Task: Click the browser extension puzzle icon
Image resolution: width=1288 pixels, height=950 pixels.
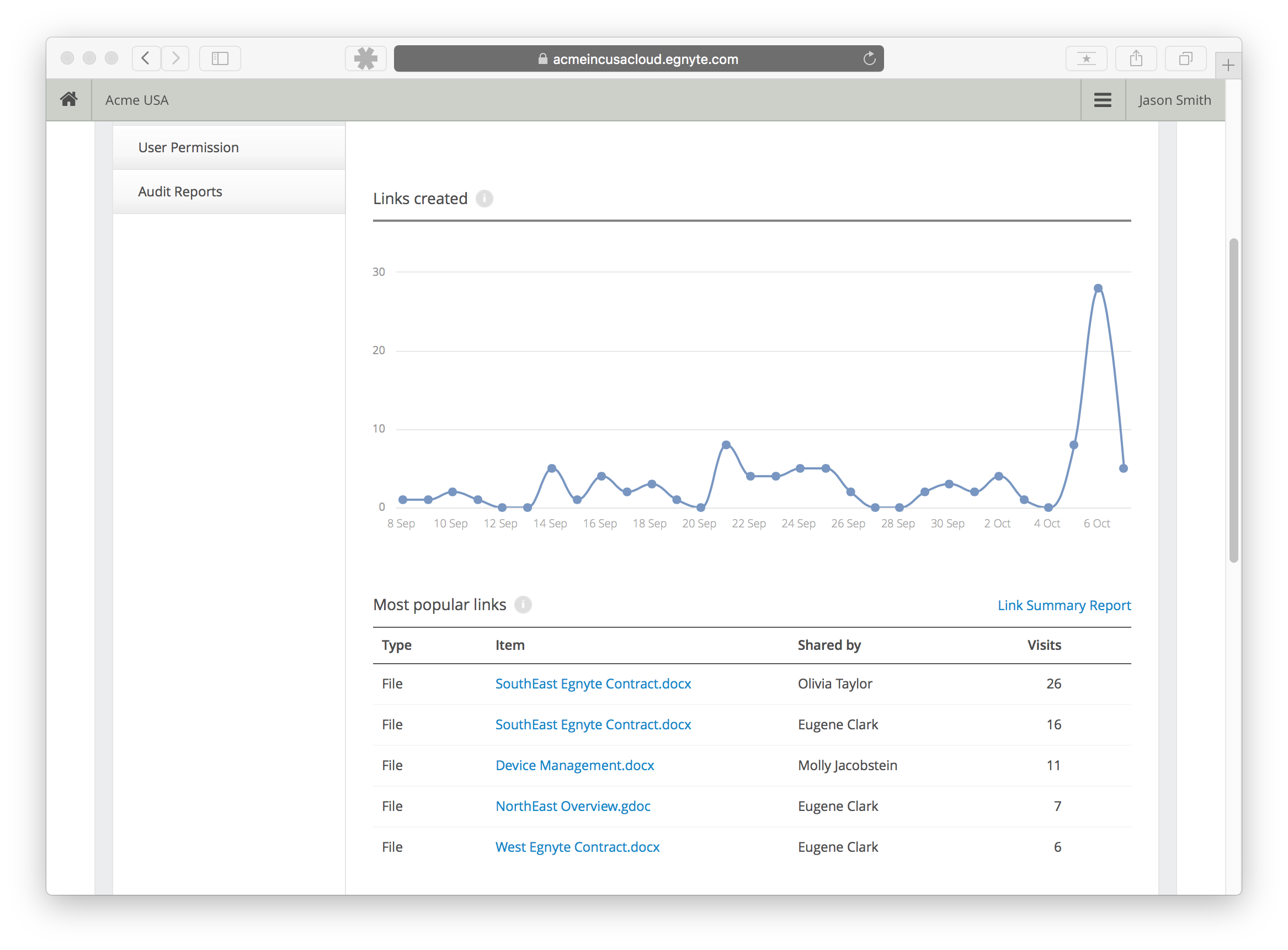Action: [x=366, y=58]
